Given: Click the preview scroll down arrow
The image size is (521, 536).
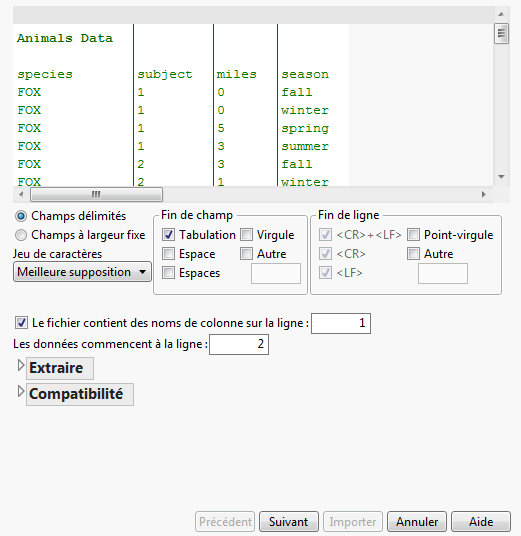Looking at the screenshot, I should pos(501,177).
